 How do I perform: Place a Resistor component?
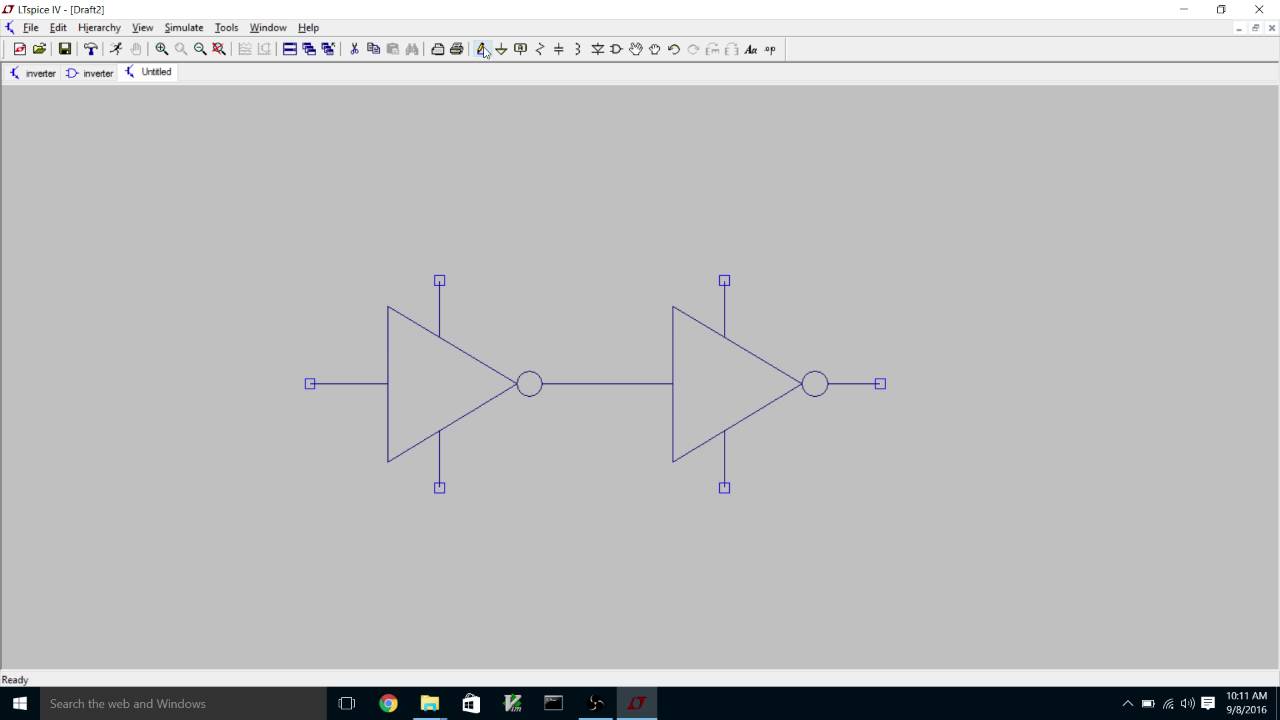point(540,49)
